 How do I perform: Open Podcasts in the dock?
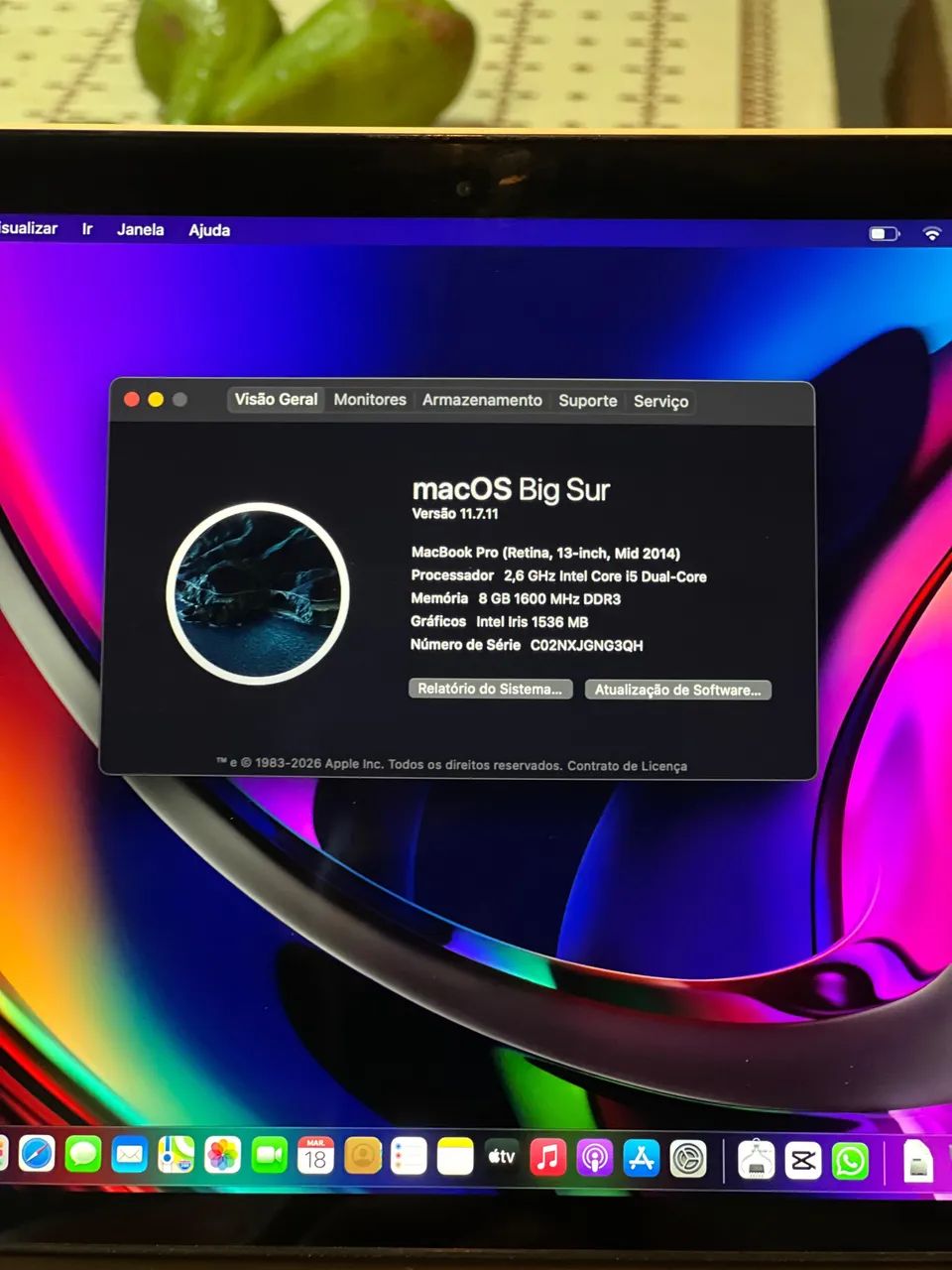[595, 1158]
